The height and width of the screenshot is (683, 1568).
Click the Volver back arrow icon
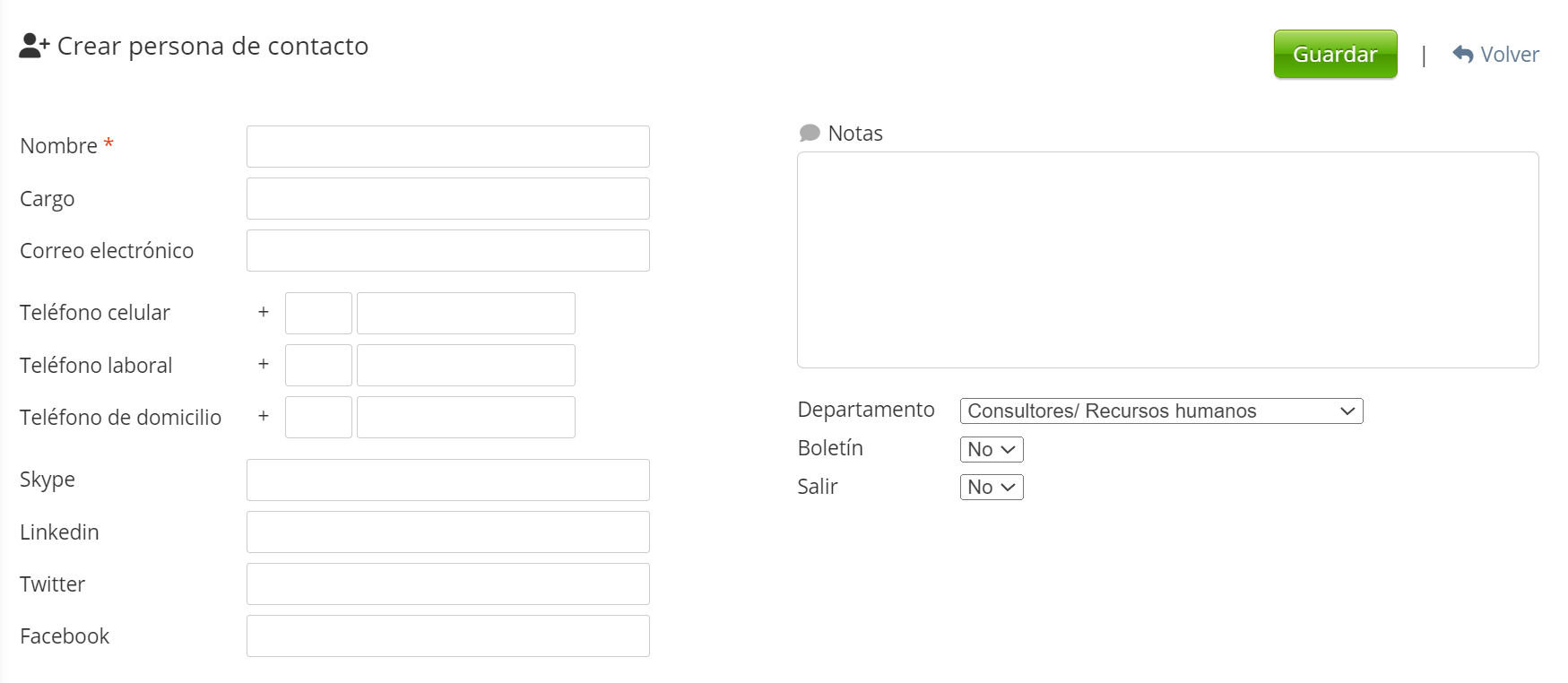click(1462, 55)
